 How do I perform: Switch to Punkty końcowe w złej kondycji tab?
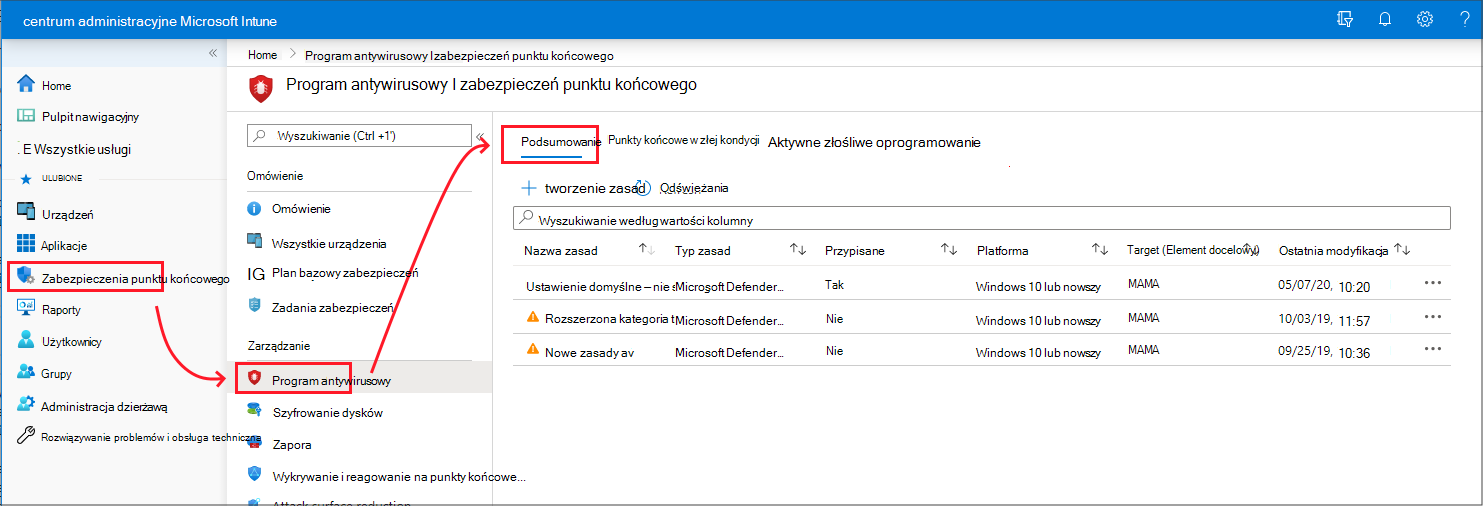coord(684,140)
